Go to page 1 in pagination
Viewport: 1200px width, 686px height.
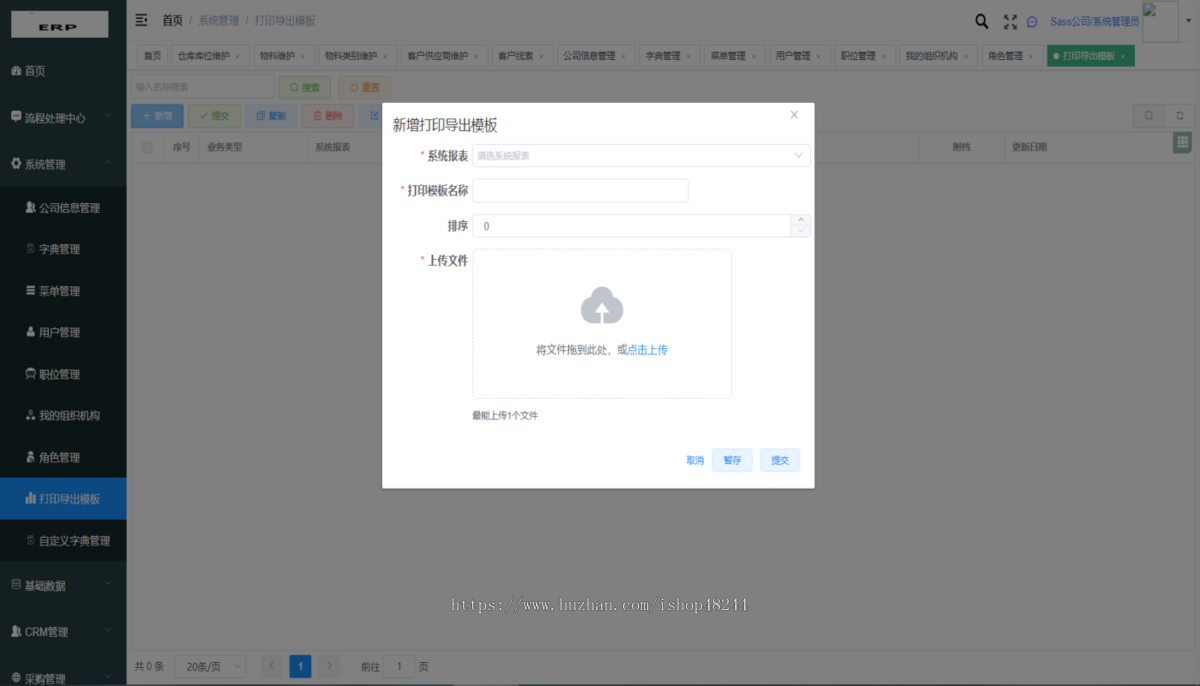point(300,666)
